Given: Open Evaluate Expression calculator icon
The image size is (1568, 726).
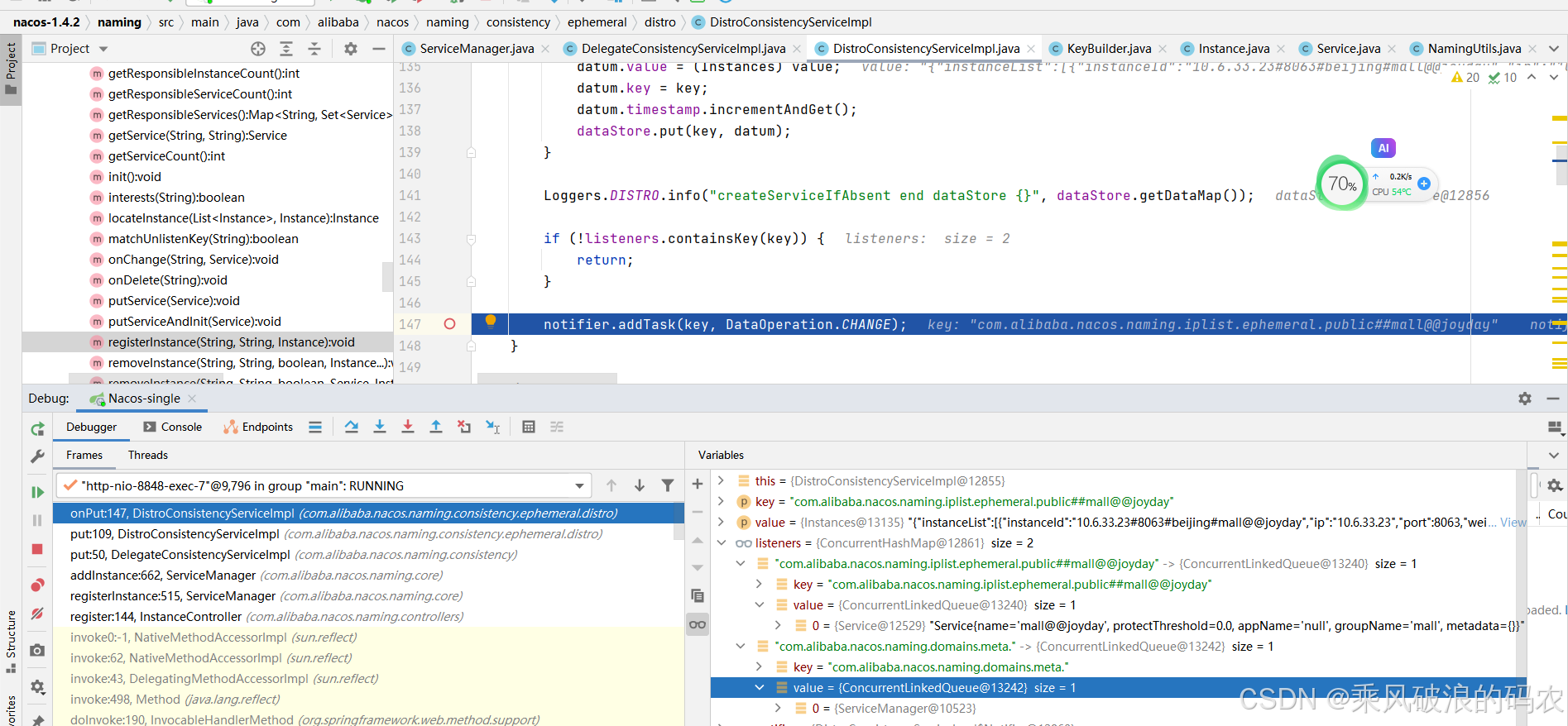Looking at the screenshot, I should [x=529, y=427].
